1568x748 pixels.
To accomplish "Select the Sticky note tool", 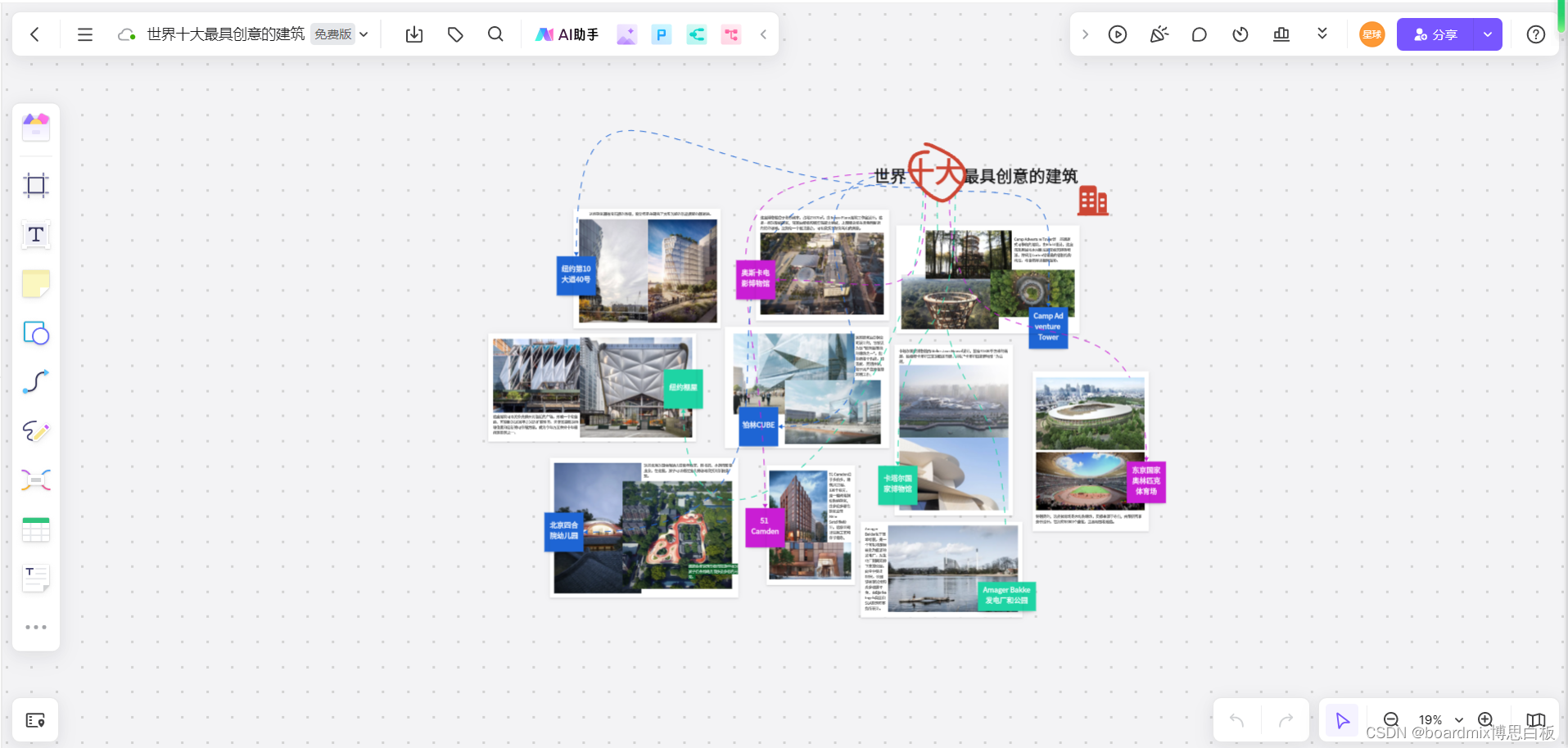I will 36,284.
